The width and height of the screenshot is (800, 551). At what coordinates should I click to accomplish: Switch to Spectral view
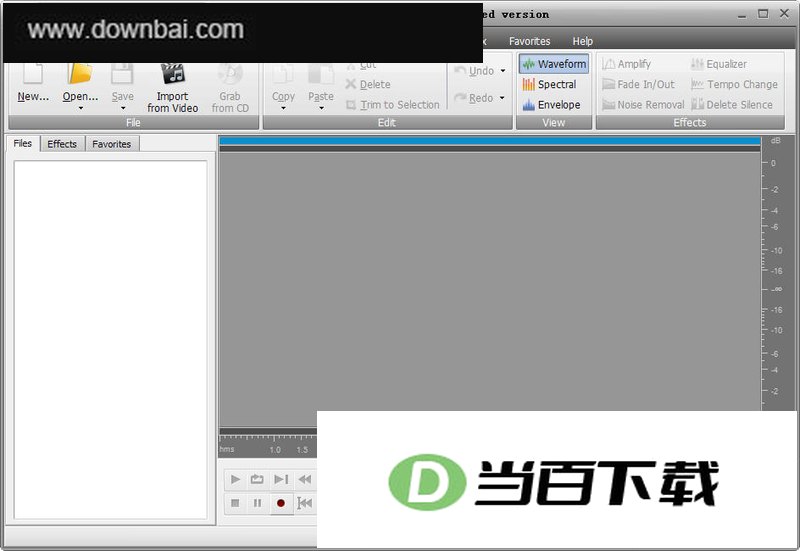549,84
